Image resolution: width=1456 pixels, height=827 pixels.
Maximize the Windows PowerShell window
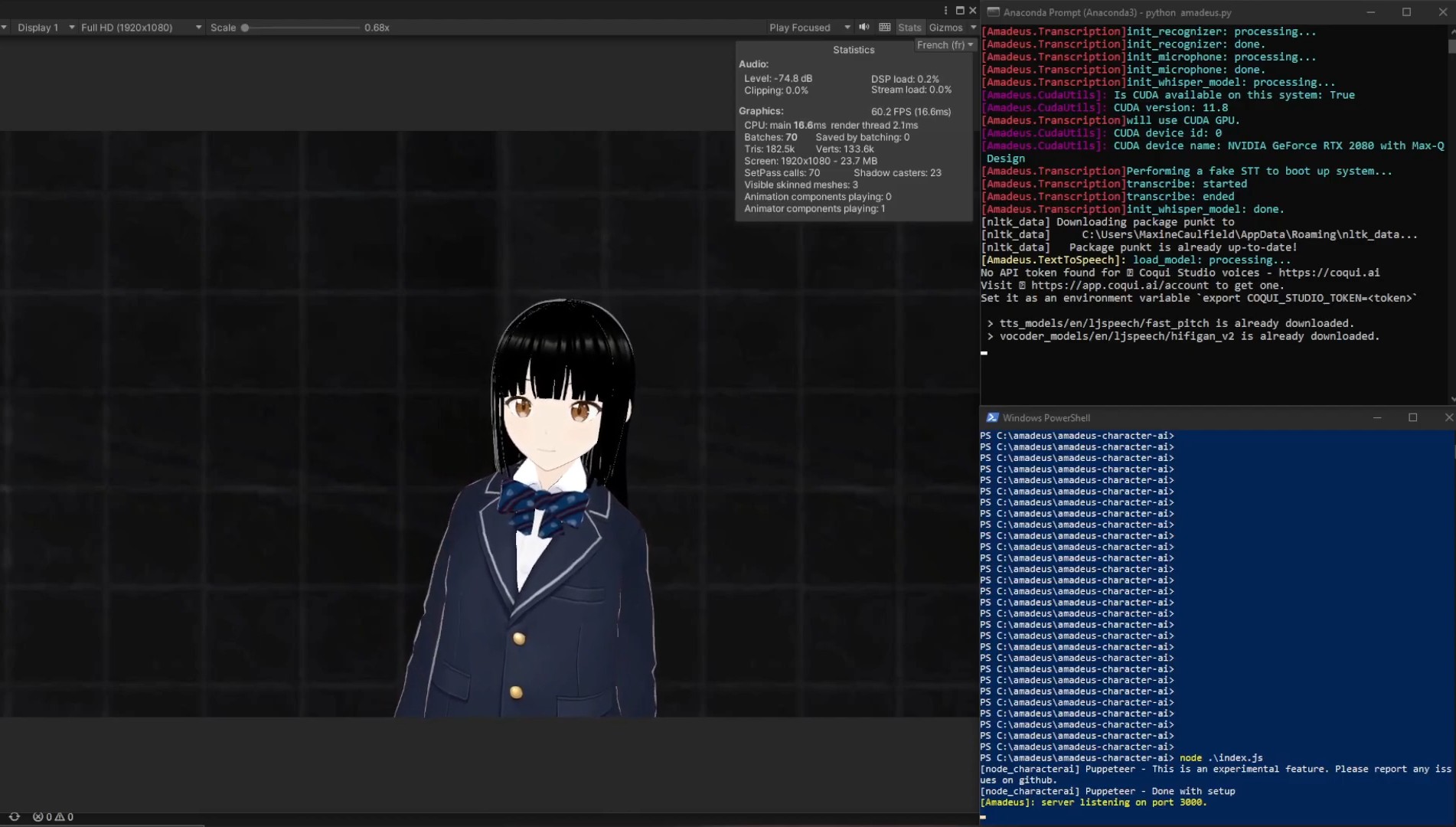pos(1413,417)
